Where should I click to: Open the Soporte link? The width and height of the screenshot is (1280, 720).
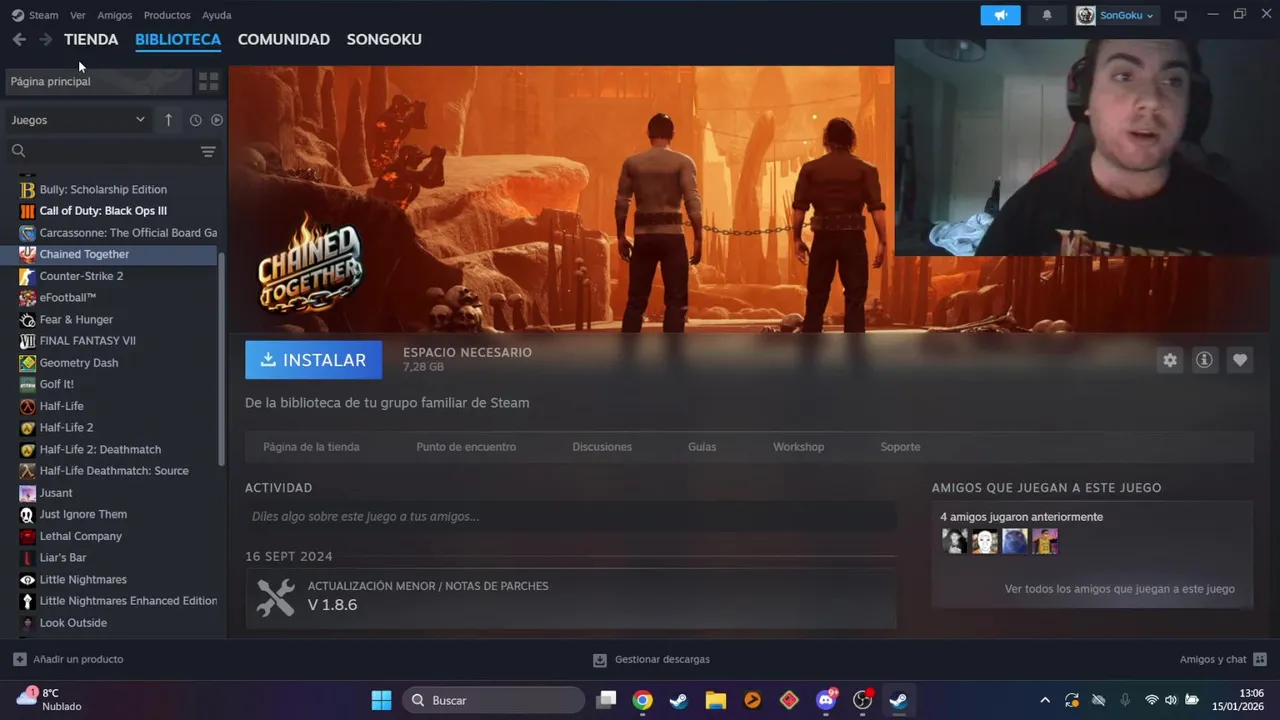coord(900,447)
